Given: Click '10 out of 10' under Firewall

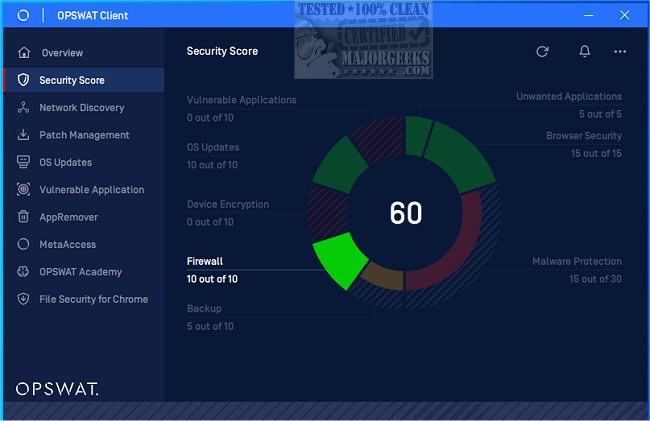Looking at the screenshot, I should (x=212, y=279).
